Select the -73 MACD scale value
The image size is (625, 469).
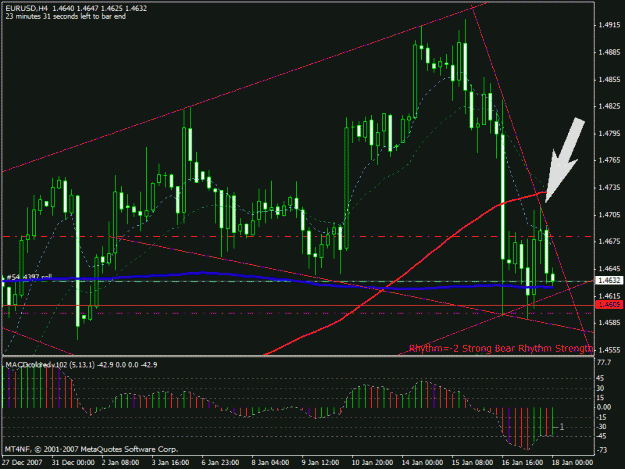[x=601, y=450]
